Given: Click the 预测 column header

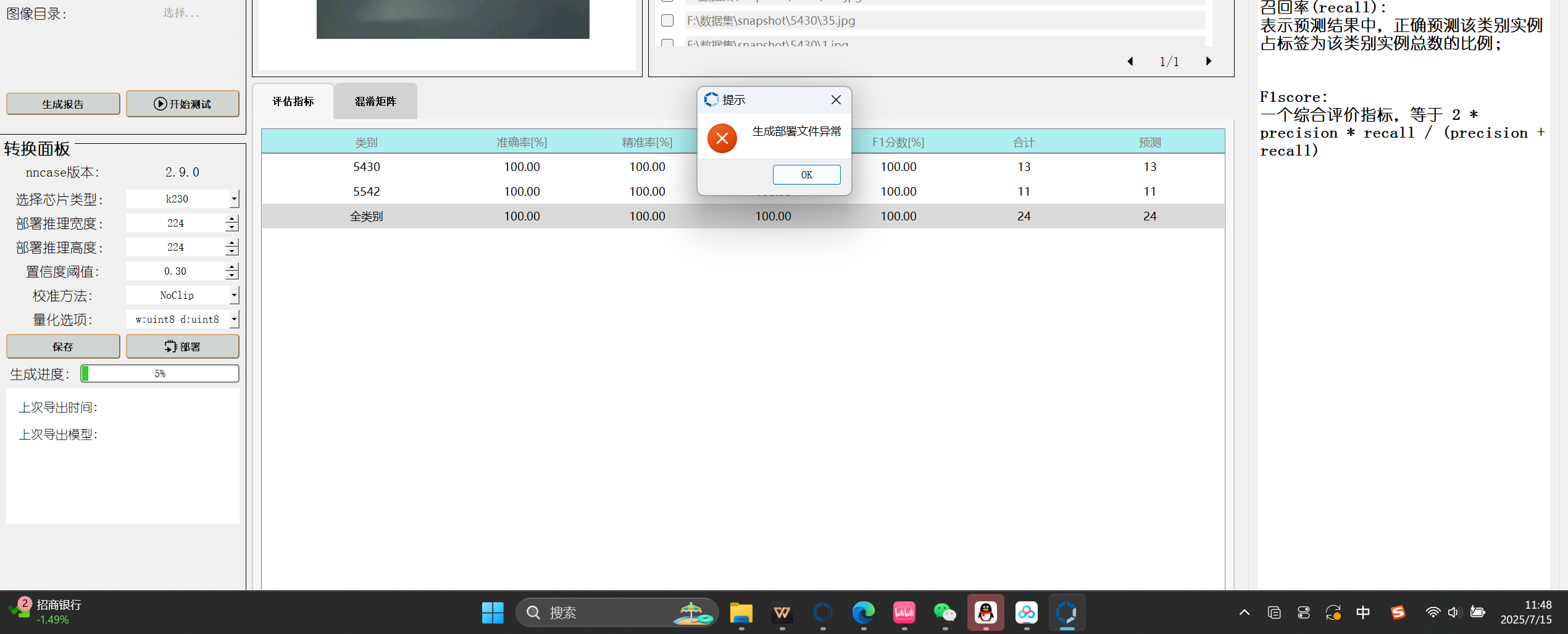Looking at the screenshot, I should coord(1149,142).
